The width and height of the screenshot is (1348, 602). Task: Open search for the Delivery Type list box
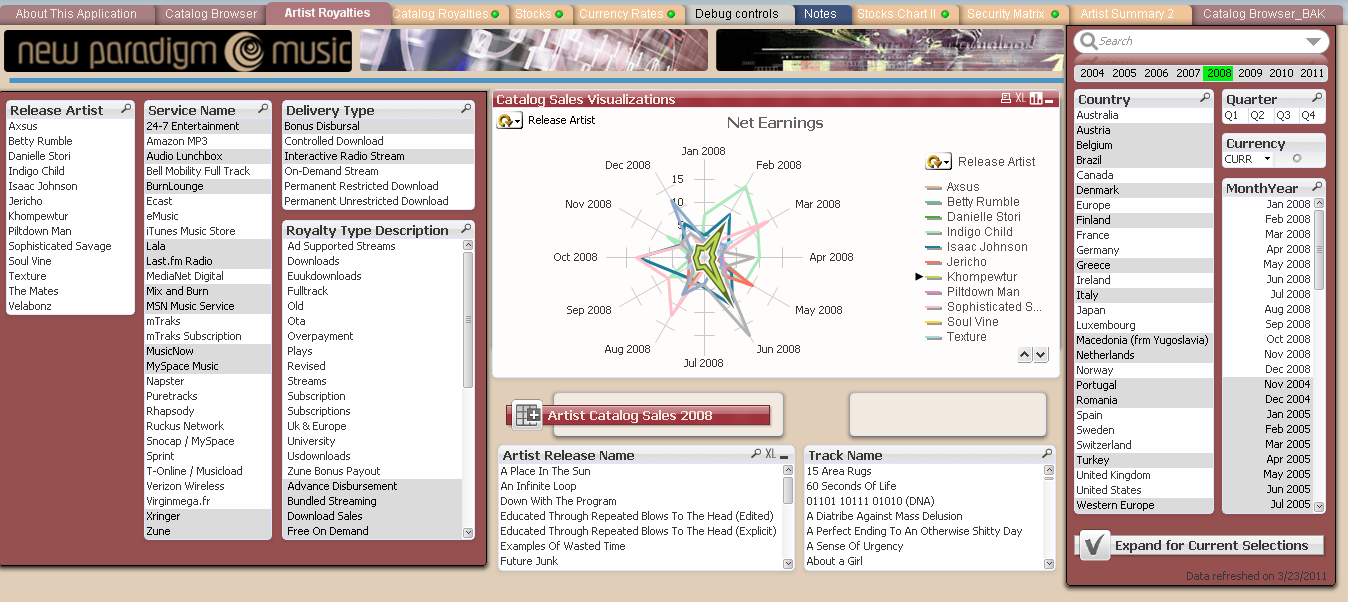pos(466,109)
